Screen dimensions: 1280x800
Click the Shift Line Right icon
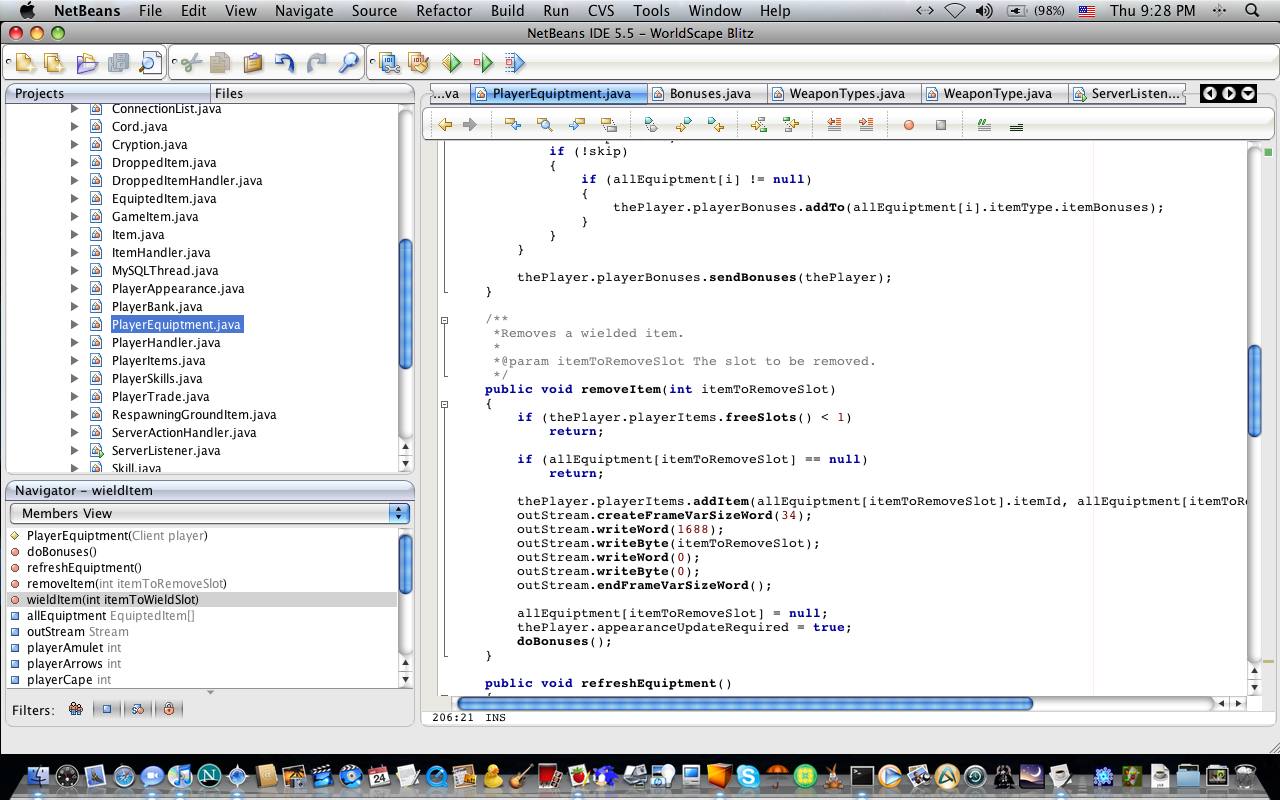point(866,125)
